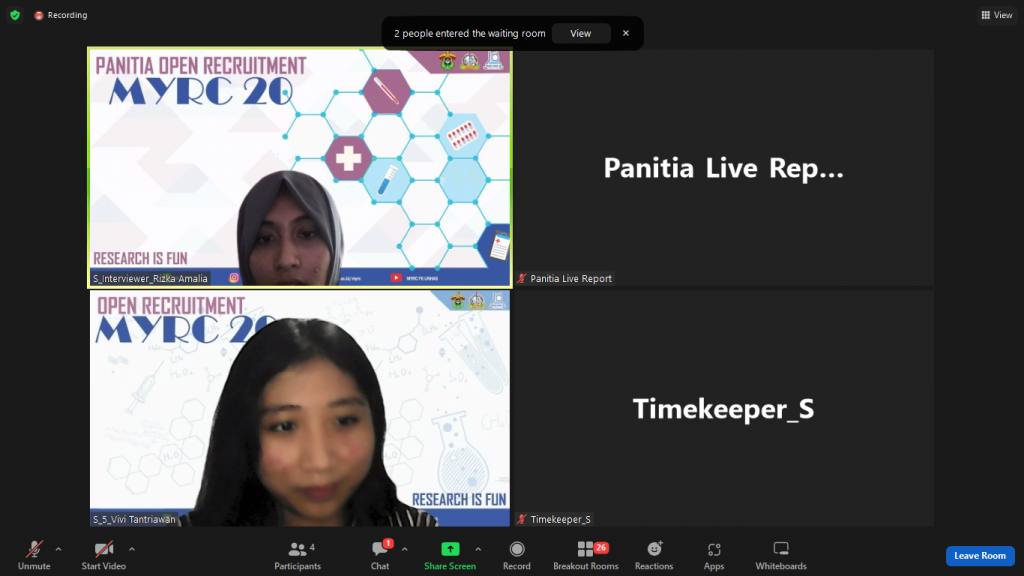Click the 'S_5_Vivi Tantriawan' name label
The image size is (1024, 576).
click(135, 519)
